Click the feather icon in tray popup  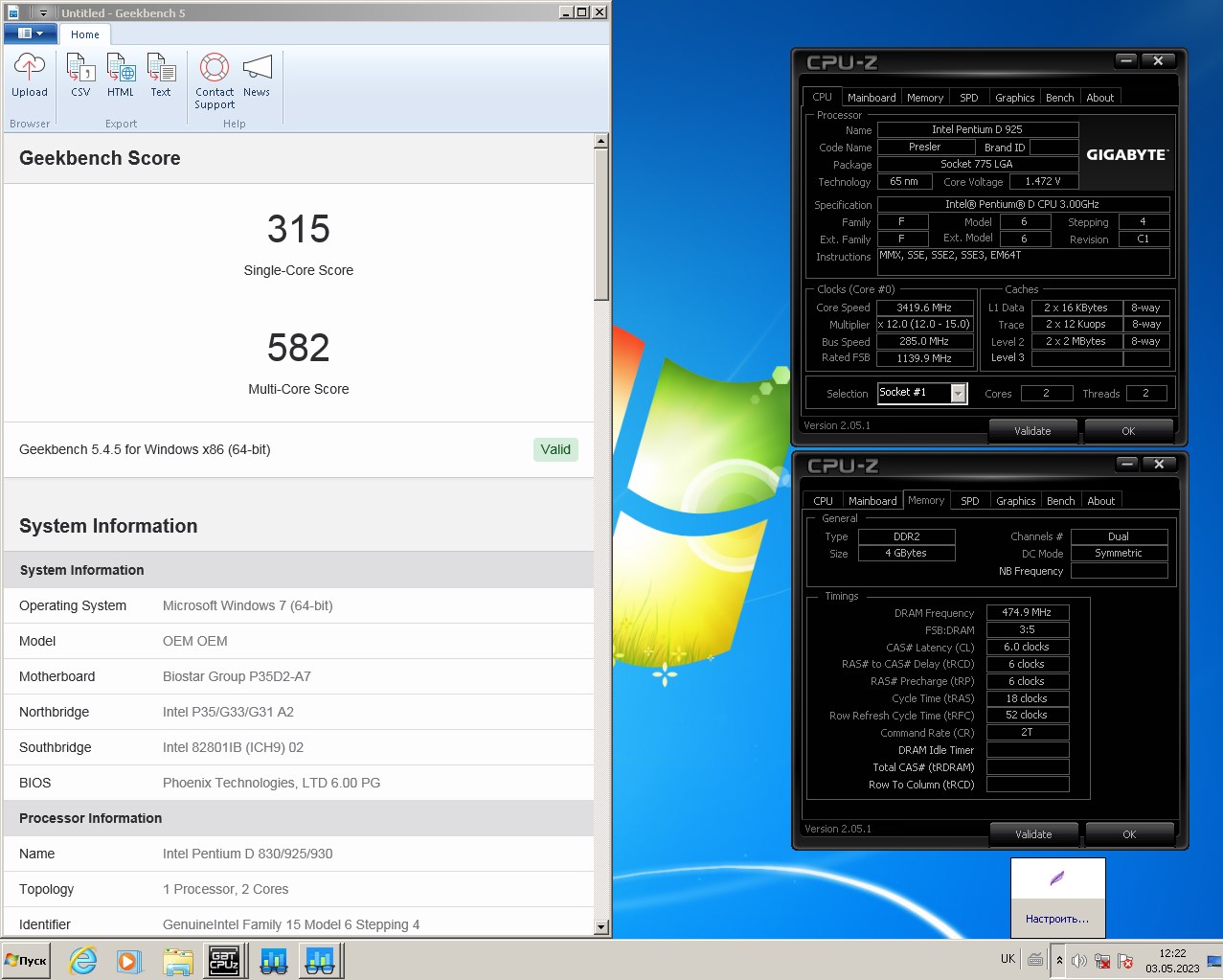click(1057, 877)
